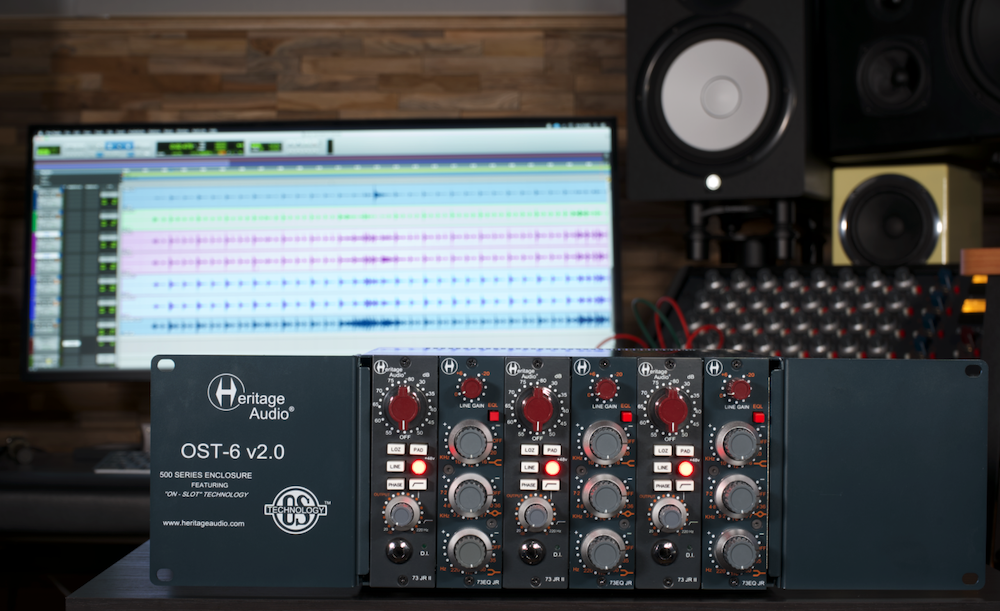Click the D.I. input jack on right 73 JR II
1000x611 pixels.
[x=665, y=554]
